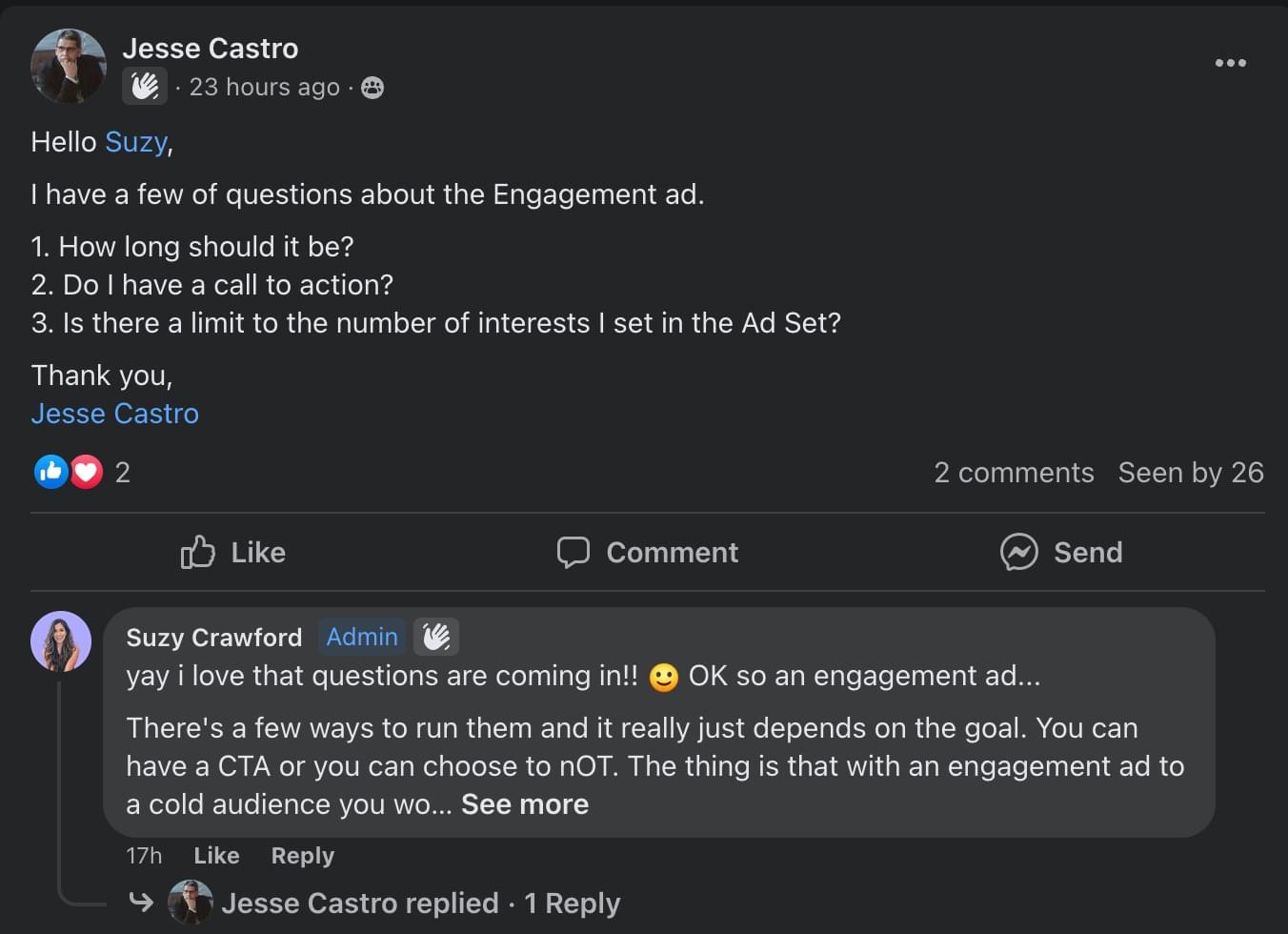Click the waving hand badge under author name
Image resolution: width=1288 pixels, height=934 pixels.
point(145,87)
